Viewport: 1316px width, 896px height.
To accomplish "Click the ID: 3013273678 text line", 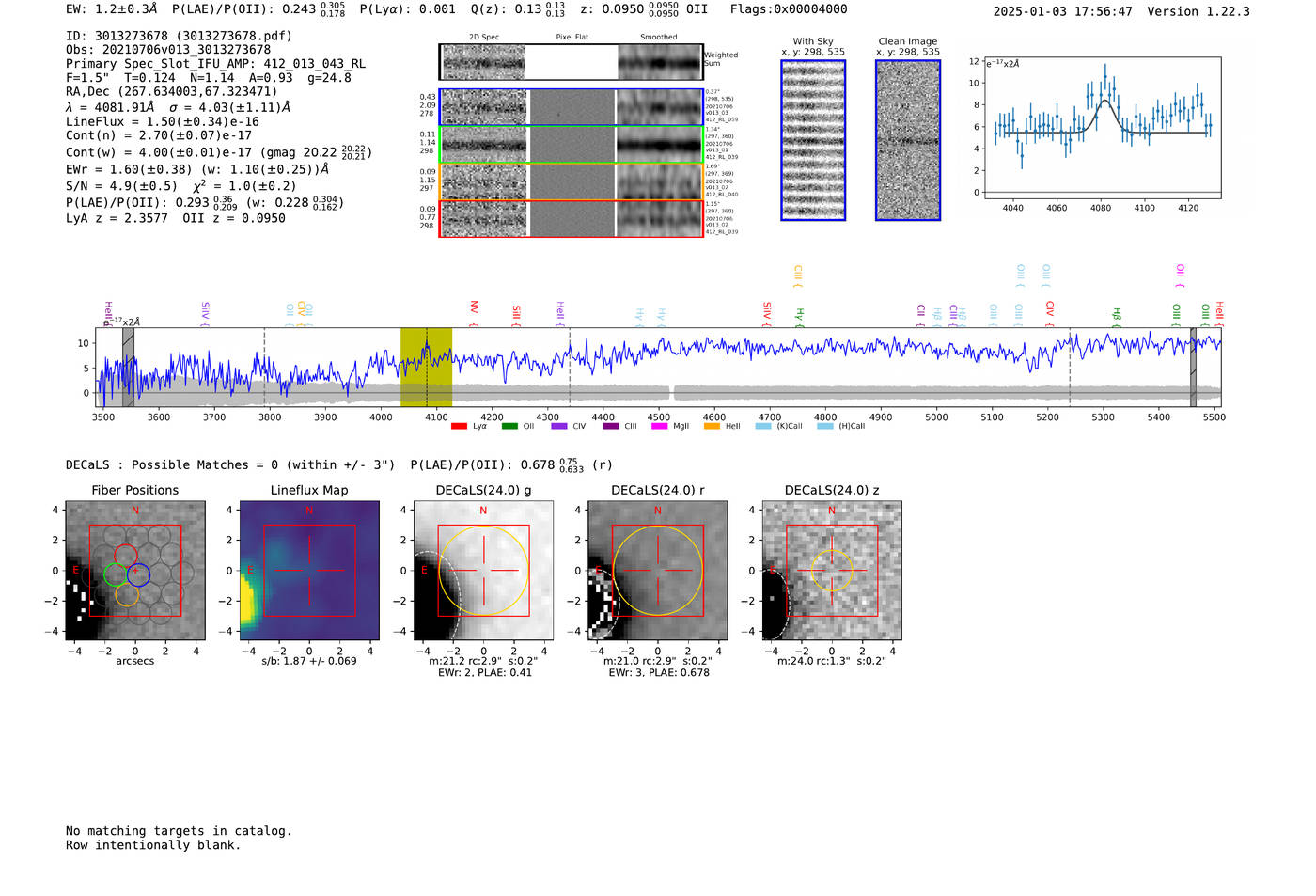I will point(179,36).
